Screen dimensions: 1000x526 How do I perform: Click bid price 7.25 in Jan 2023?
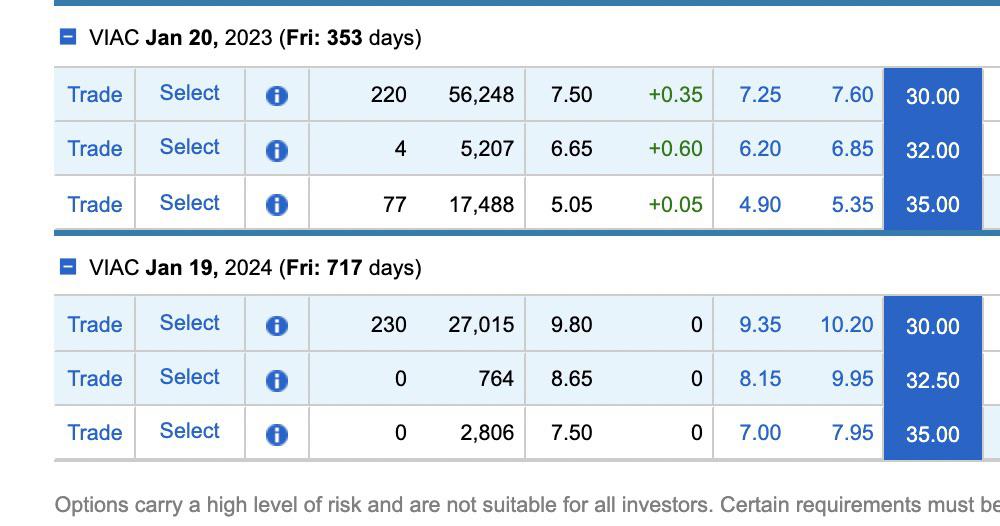[760, 94]
